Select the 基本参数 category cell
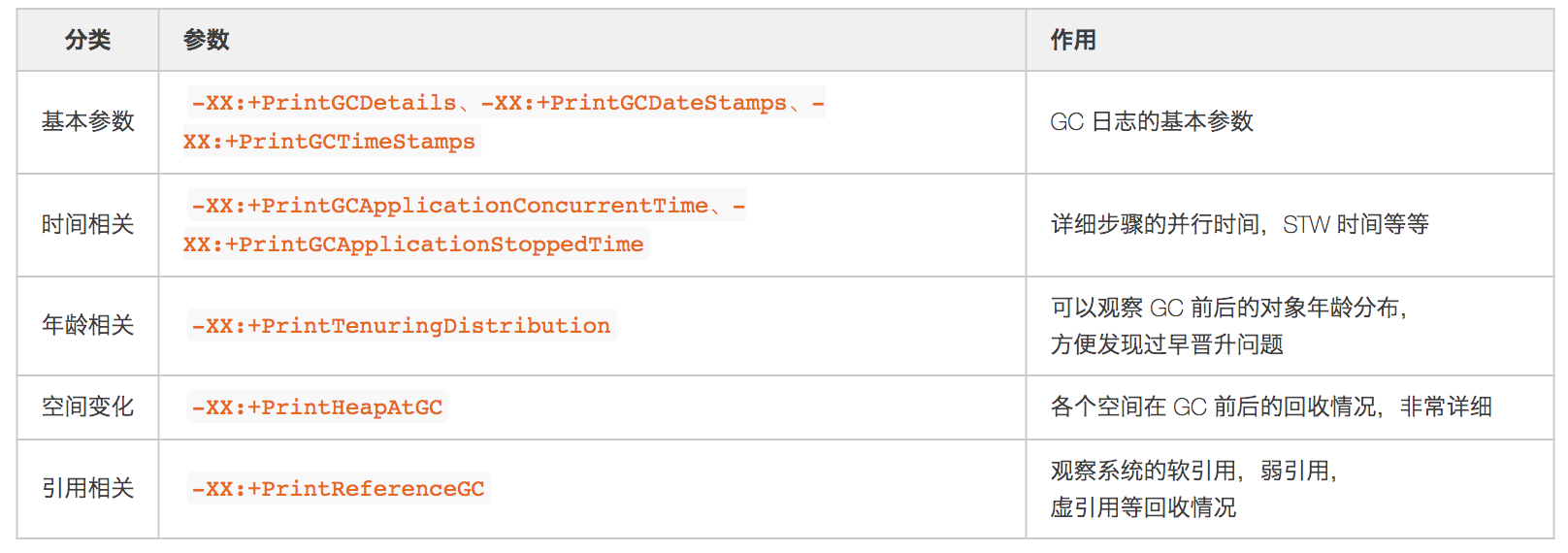The height and width of the screenshot is (553, 1568). [x=87, y=121]
